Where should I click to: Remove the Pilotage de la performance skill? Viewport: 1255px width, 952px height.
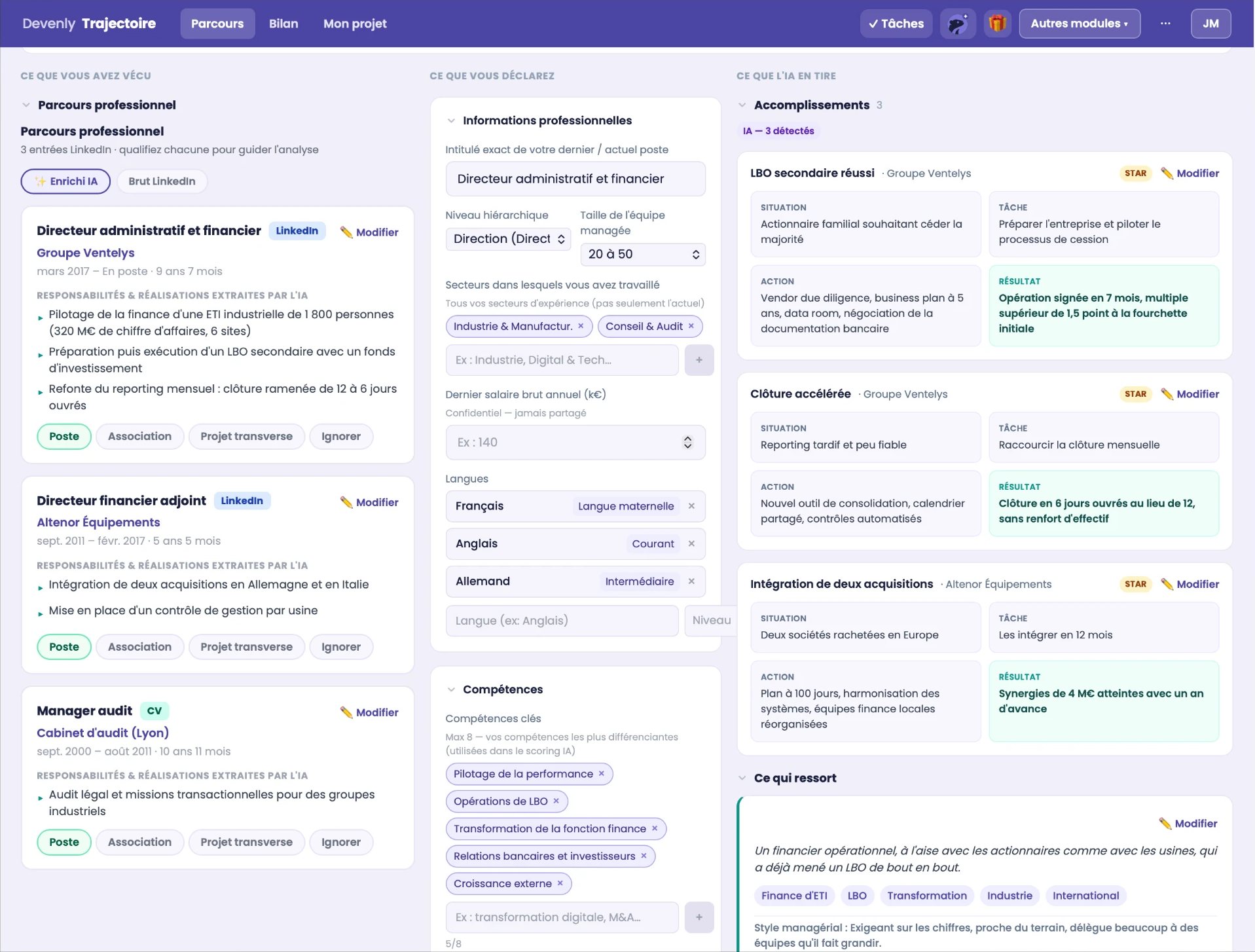(x=602, y=774)
